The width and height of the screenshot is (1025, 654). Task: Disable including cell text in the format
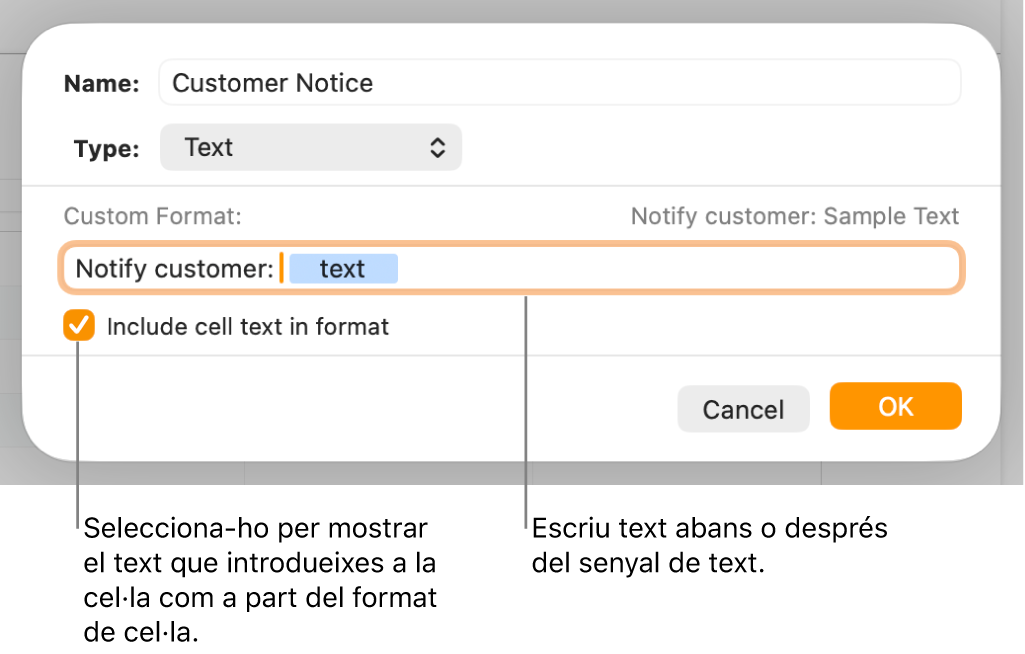(79, 326)
